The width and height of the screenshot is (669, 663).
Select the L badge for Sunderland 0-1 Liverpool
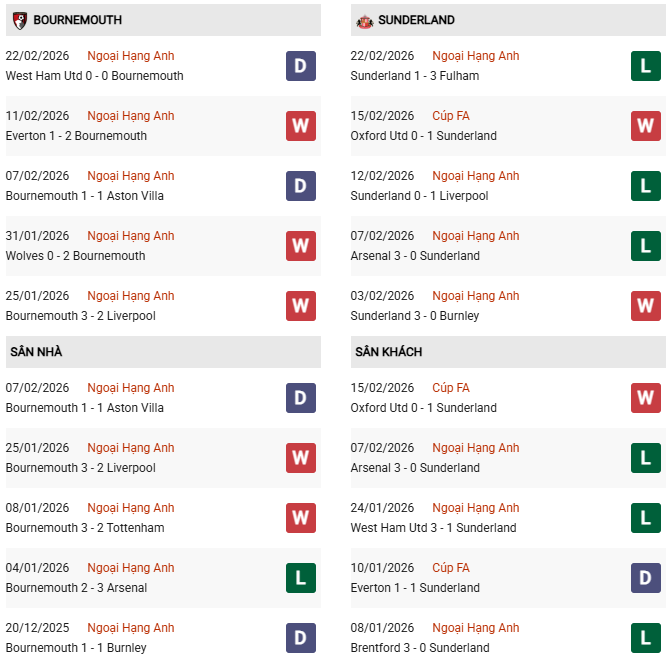point(646,186)
